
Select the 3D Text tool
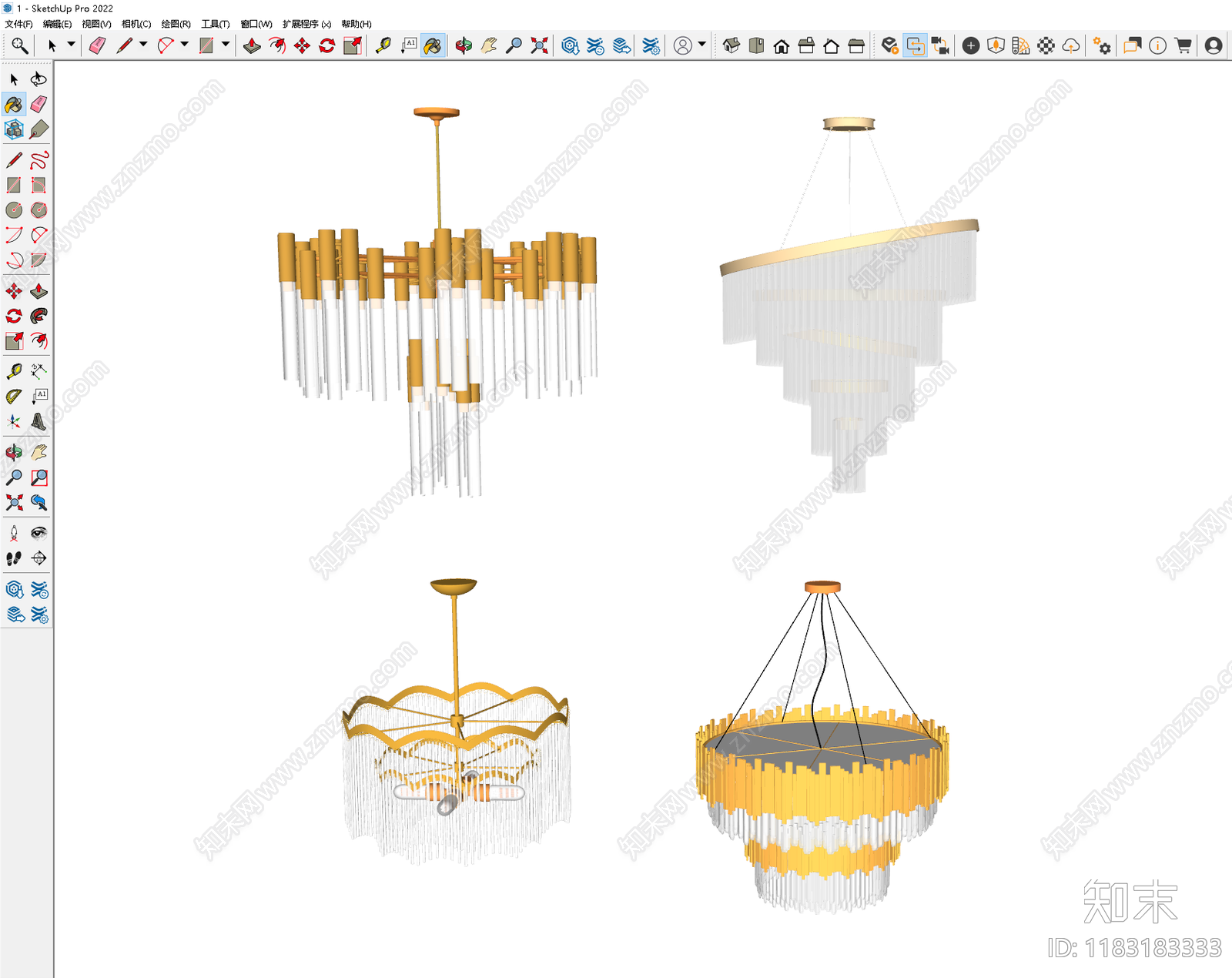38,422
